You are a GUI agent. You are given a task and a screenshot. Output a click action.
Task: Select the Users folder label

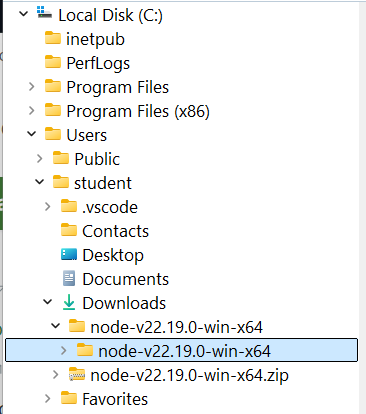(87, 135)
